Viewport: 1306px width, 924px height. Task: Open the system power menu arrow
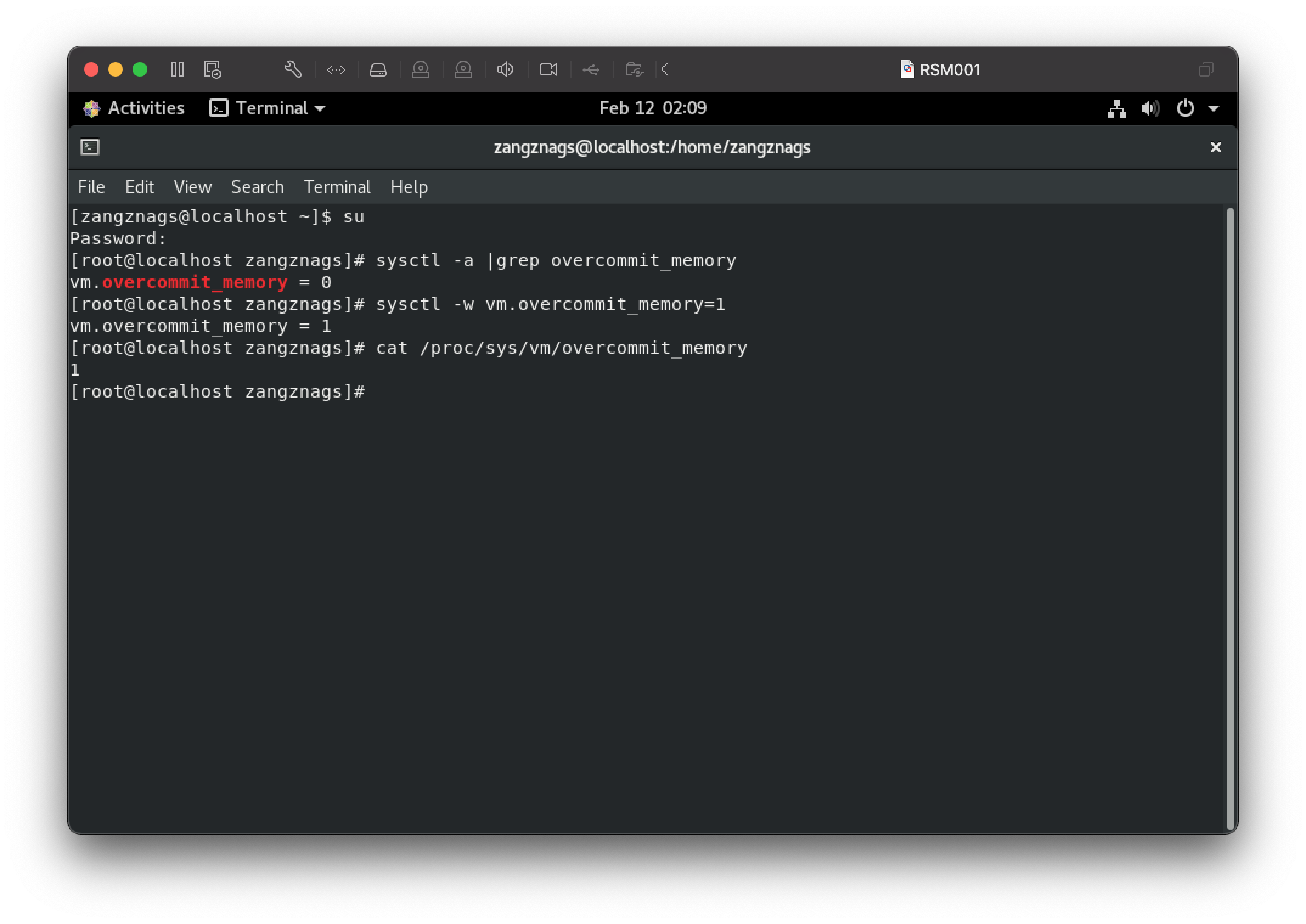tap(1214, 109)
